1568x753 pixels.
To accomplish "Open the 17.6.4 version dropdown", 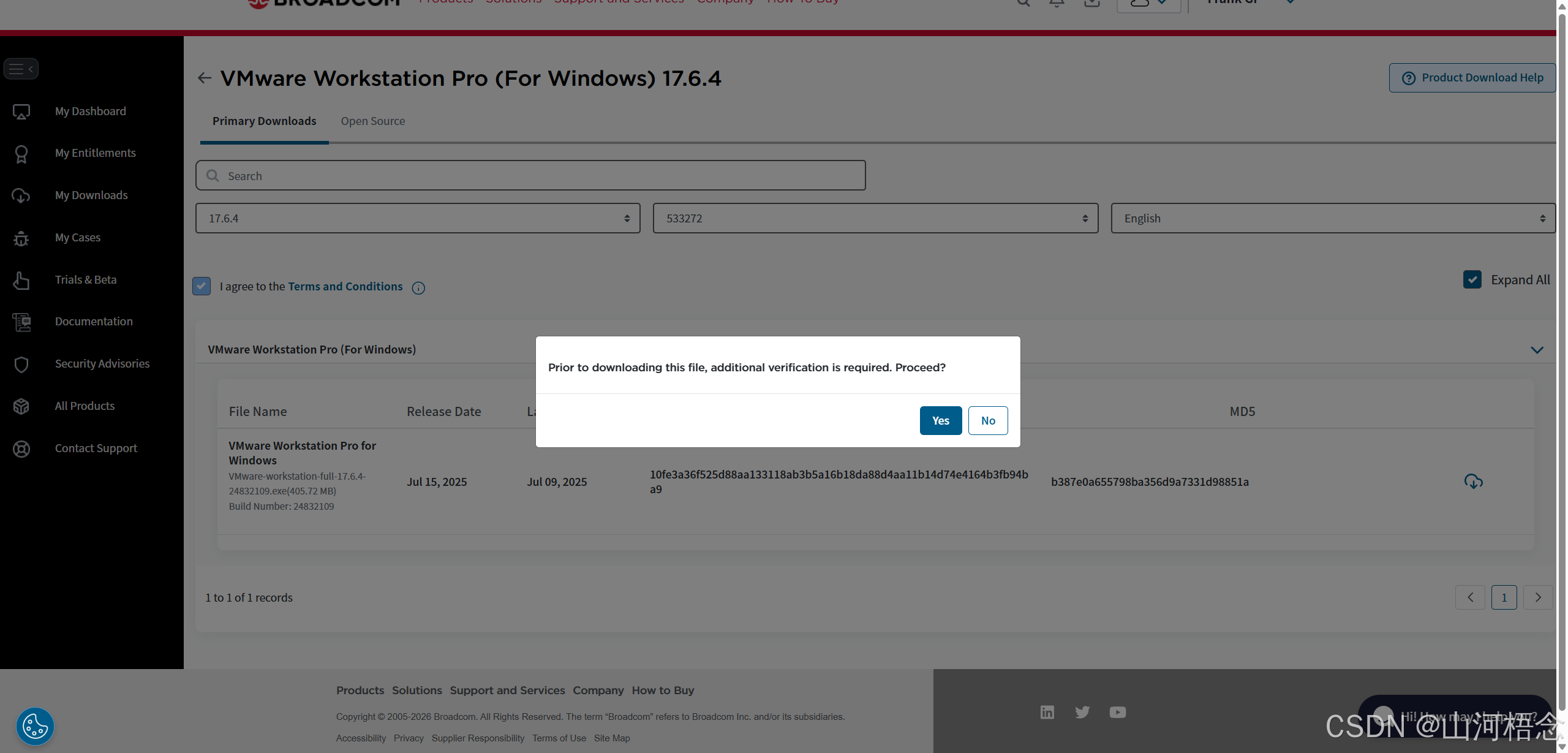I will coord(418,218).
